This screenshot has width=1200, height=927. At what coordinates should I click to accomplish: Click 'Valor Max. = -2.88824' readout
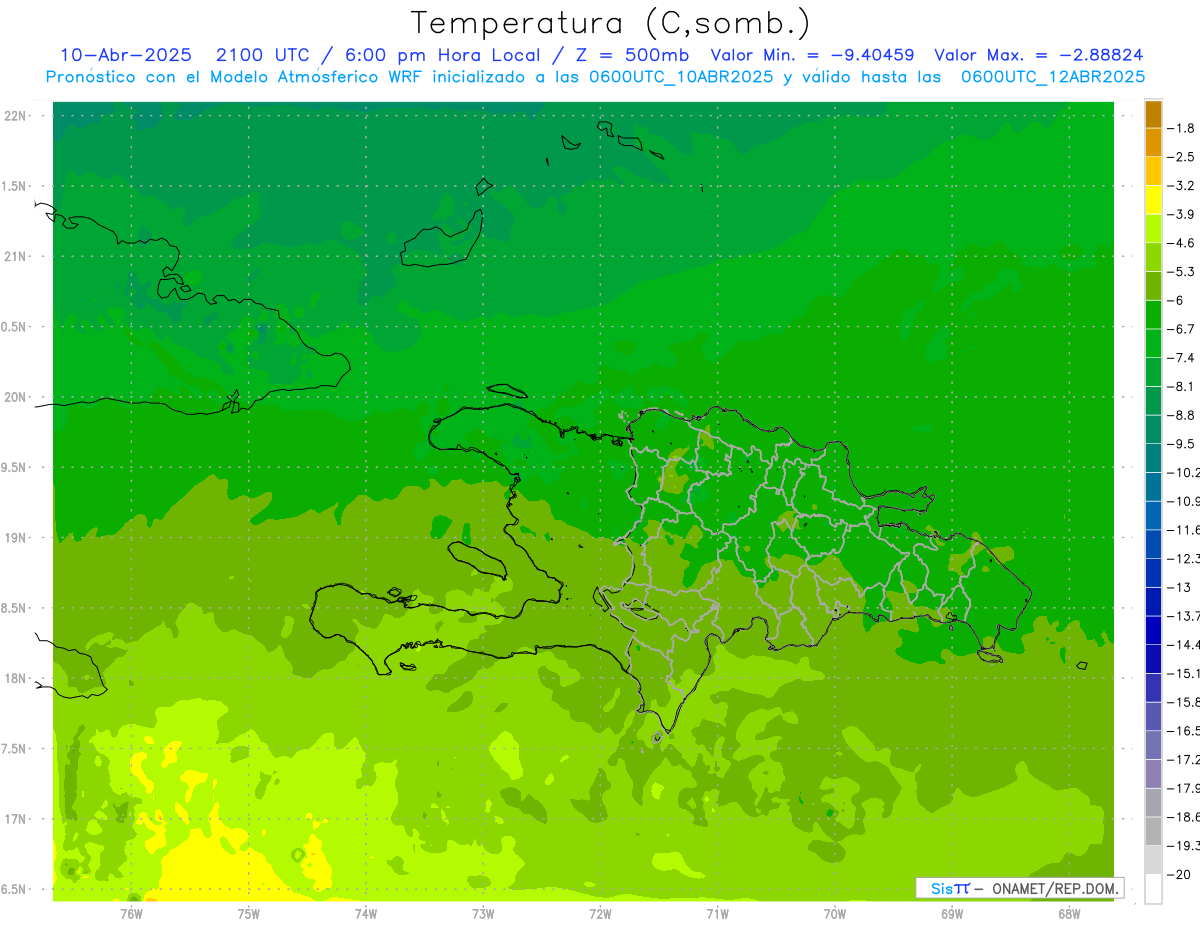[x=1039, y=55]
